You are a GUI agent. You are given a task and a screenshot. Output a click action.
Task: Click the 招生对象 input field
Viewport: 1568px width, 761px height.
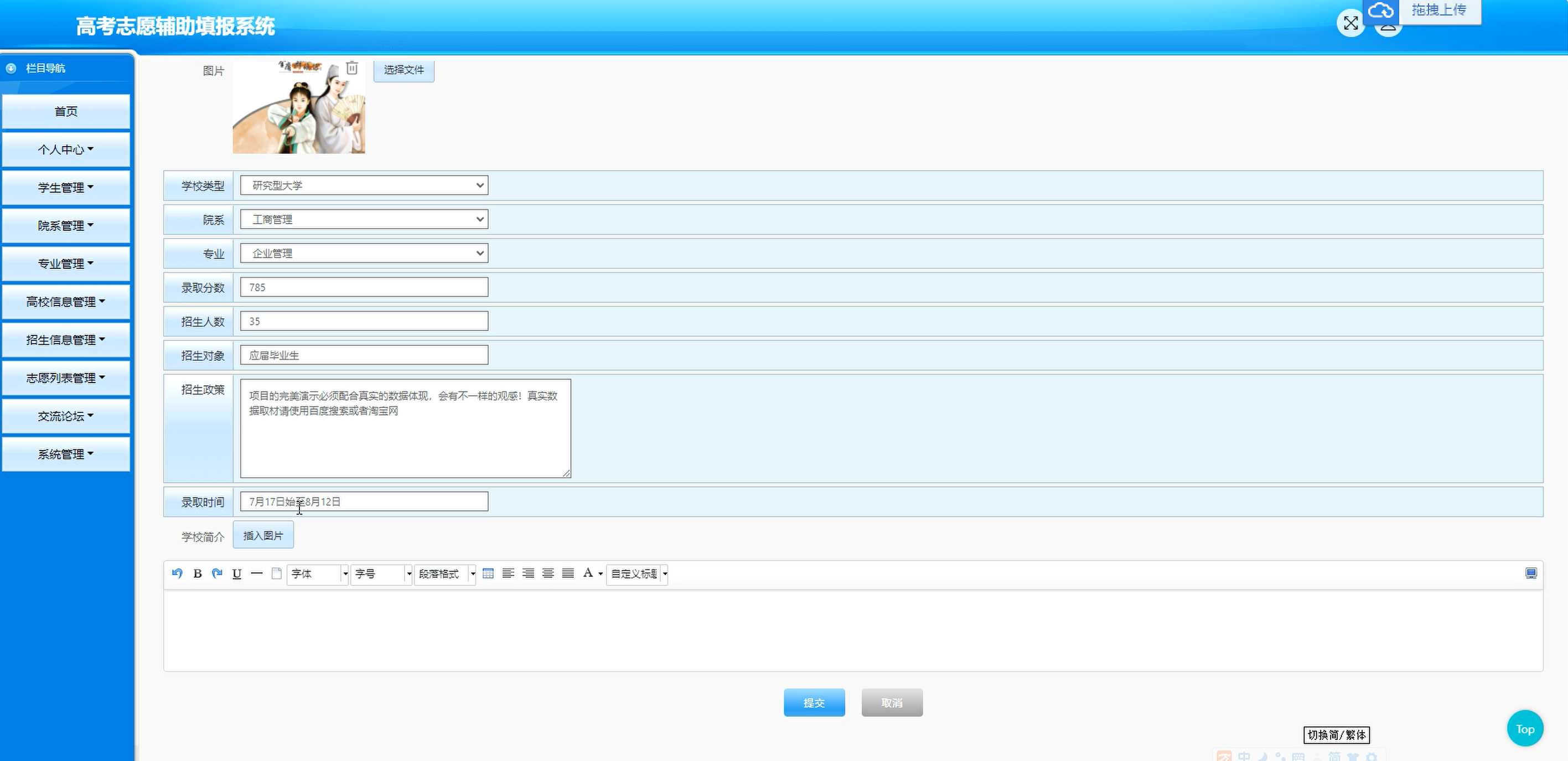(x=364, y=355)
